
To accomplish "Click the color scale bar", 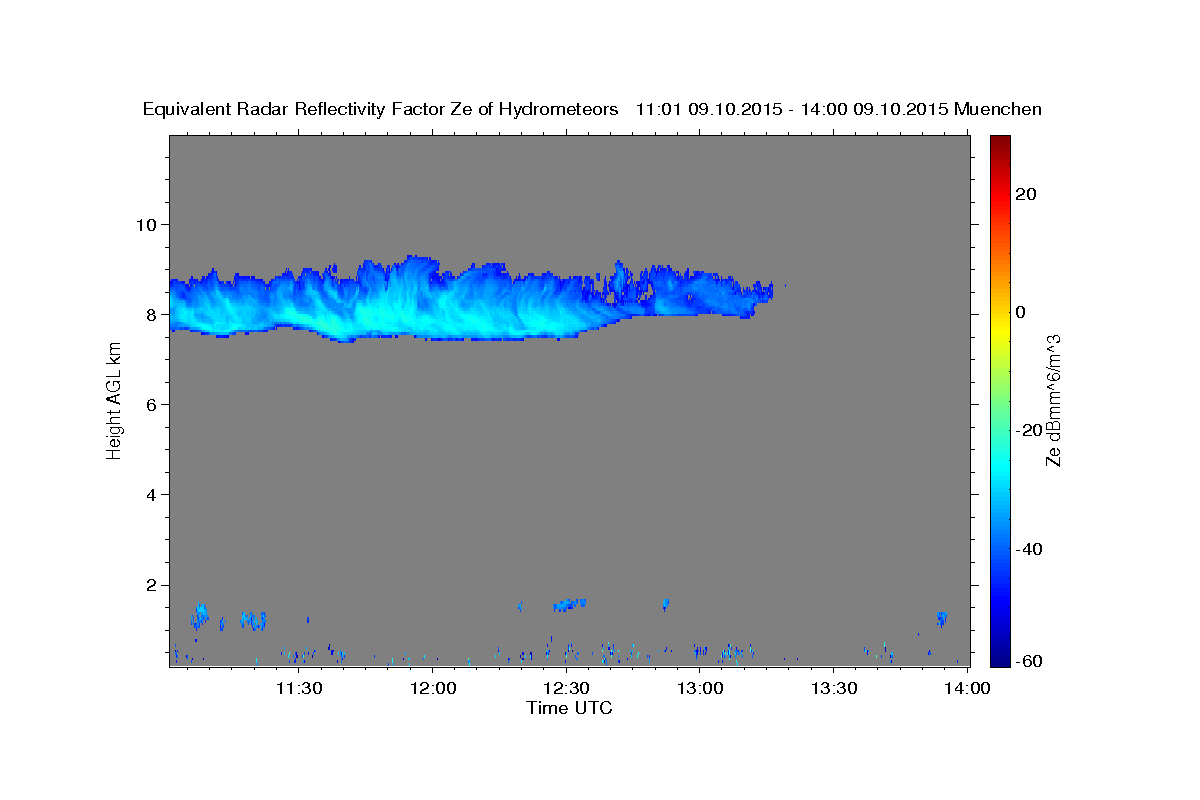I will click(999, 400).
